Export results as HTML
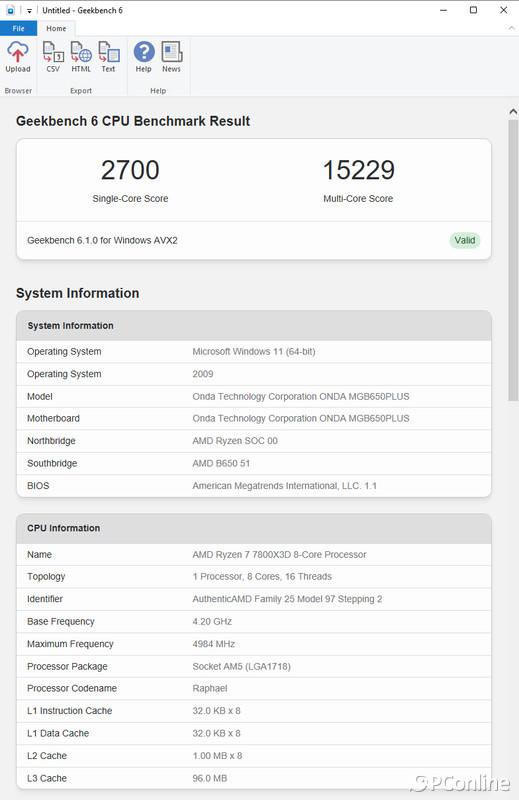This screenshot has width=519, height=800. coord(81,57)
